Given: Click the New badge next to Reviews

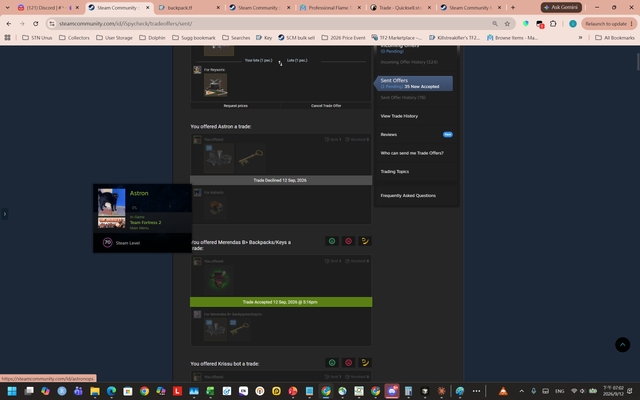Looking at the screenshot, I should (x=448, y=134).
